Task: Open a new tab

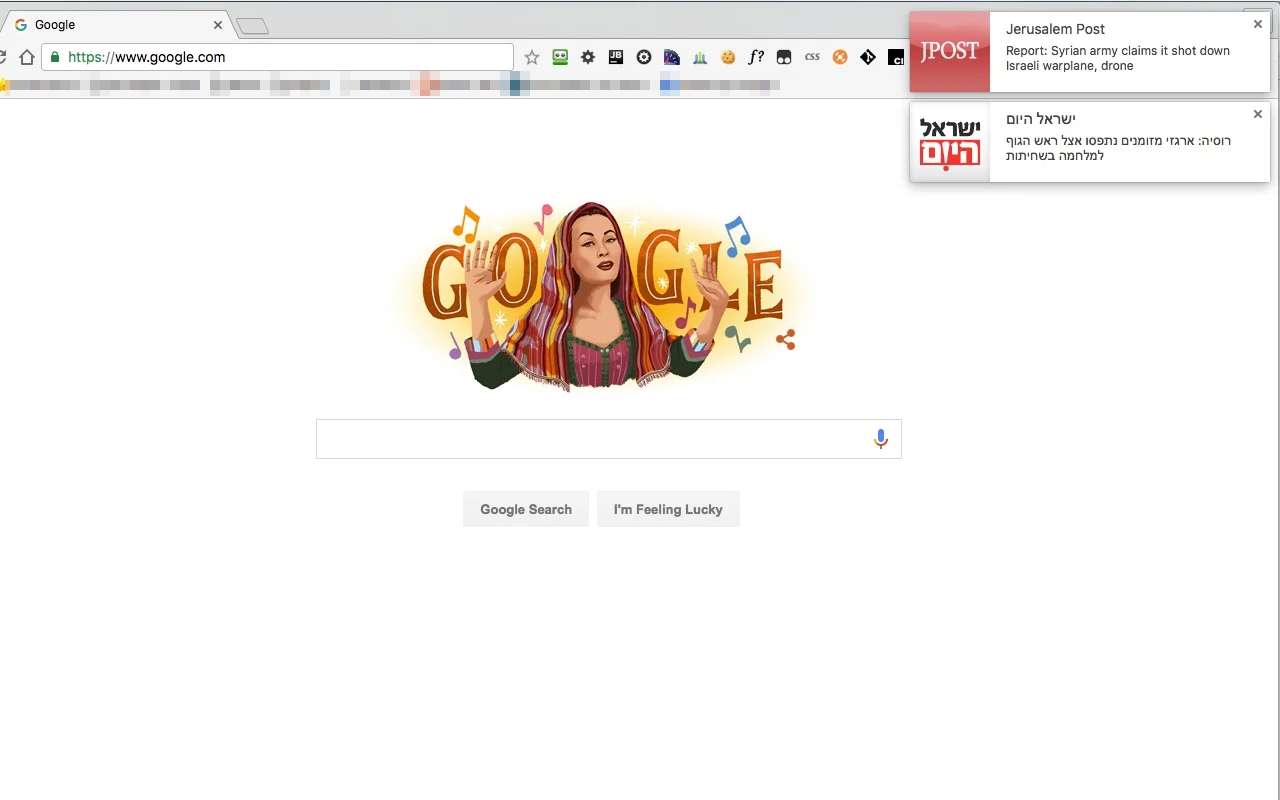Action: (252, 27)
